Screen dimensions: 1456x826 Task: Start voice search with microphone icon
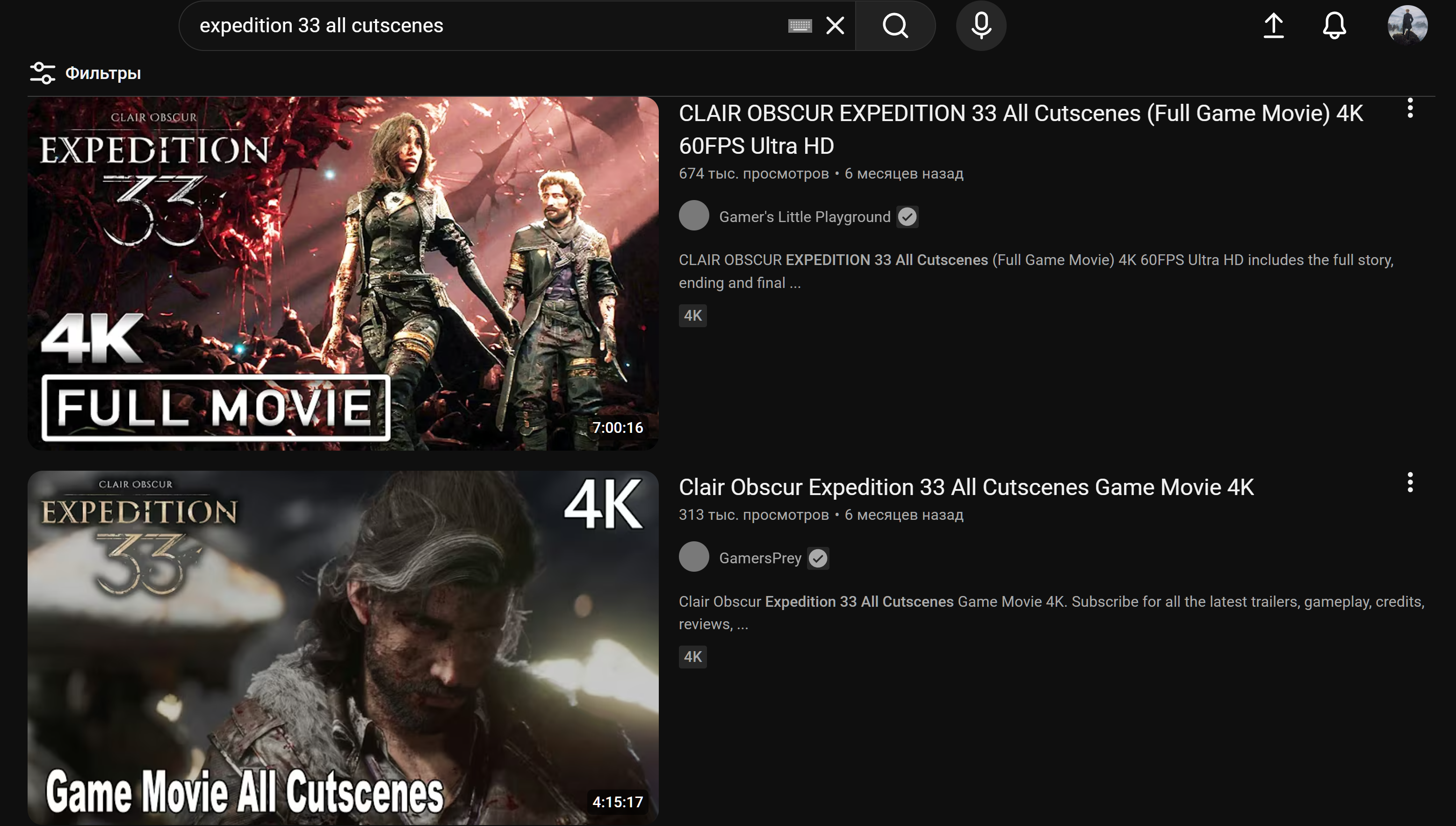point(981,26)
